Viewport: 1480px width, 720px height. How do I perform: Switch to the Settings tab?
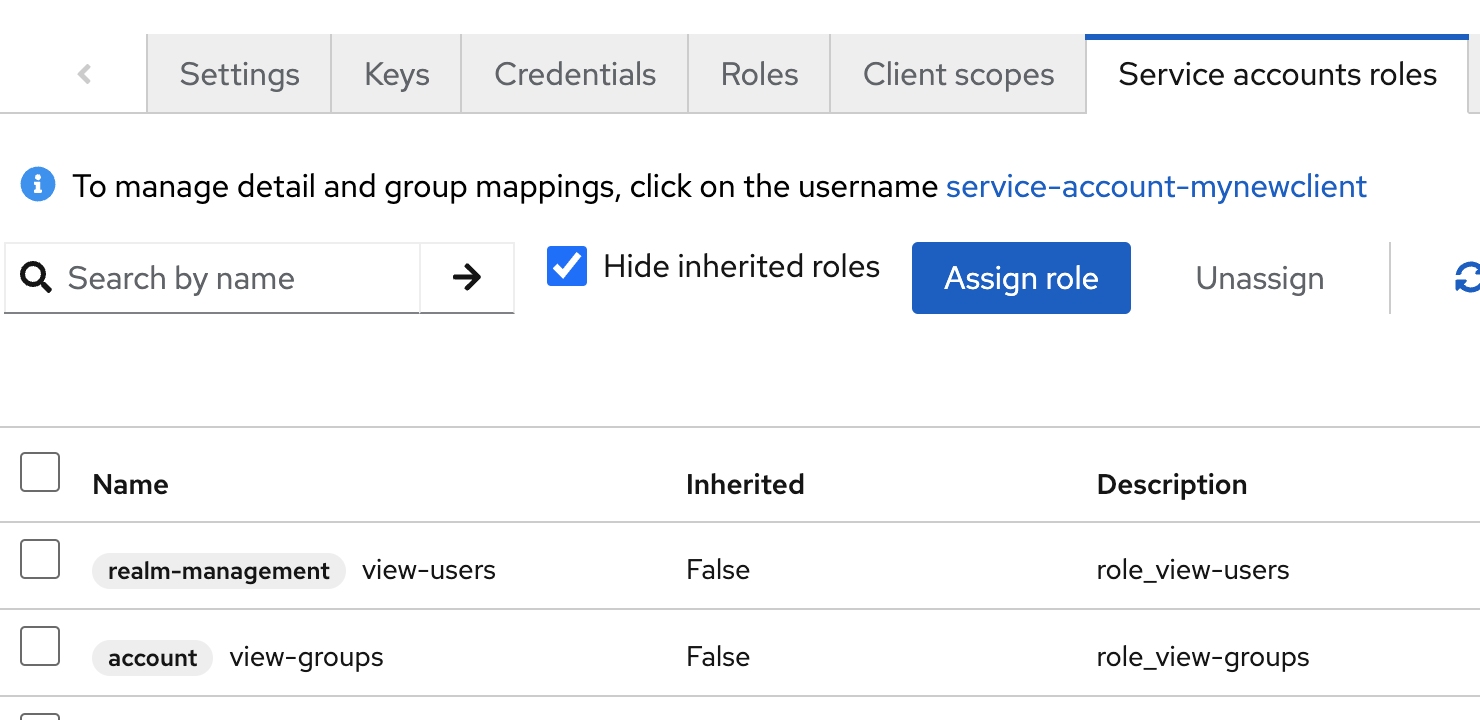[239, 73]
